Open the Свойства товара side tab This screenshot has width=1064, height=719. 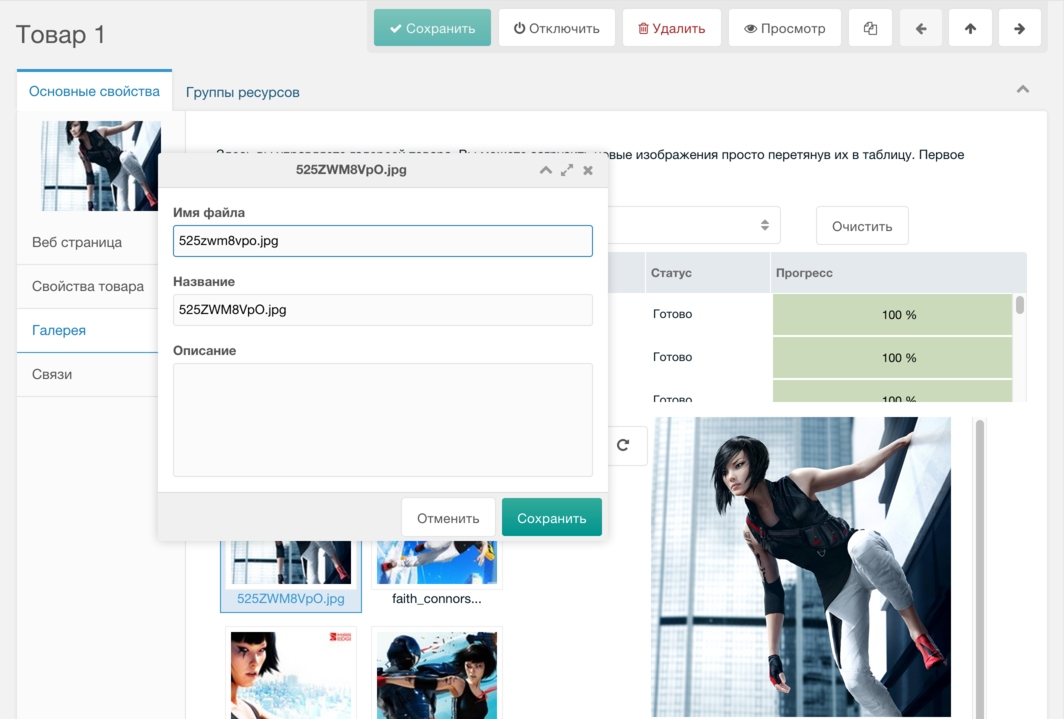coord(88,286)
